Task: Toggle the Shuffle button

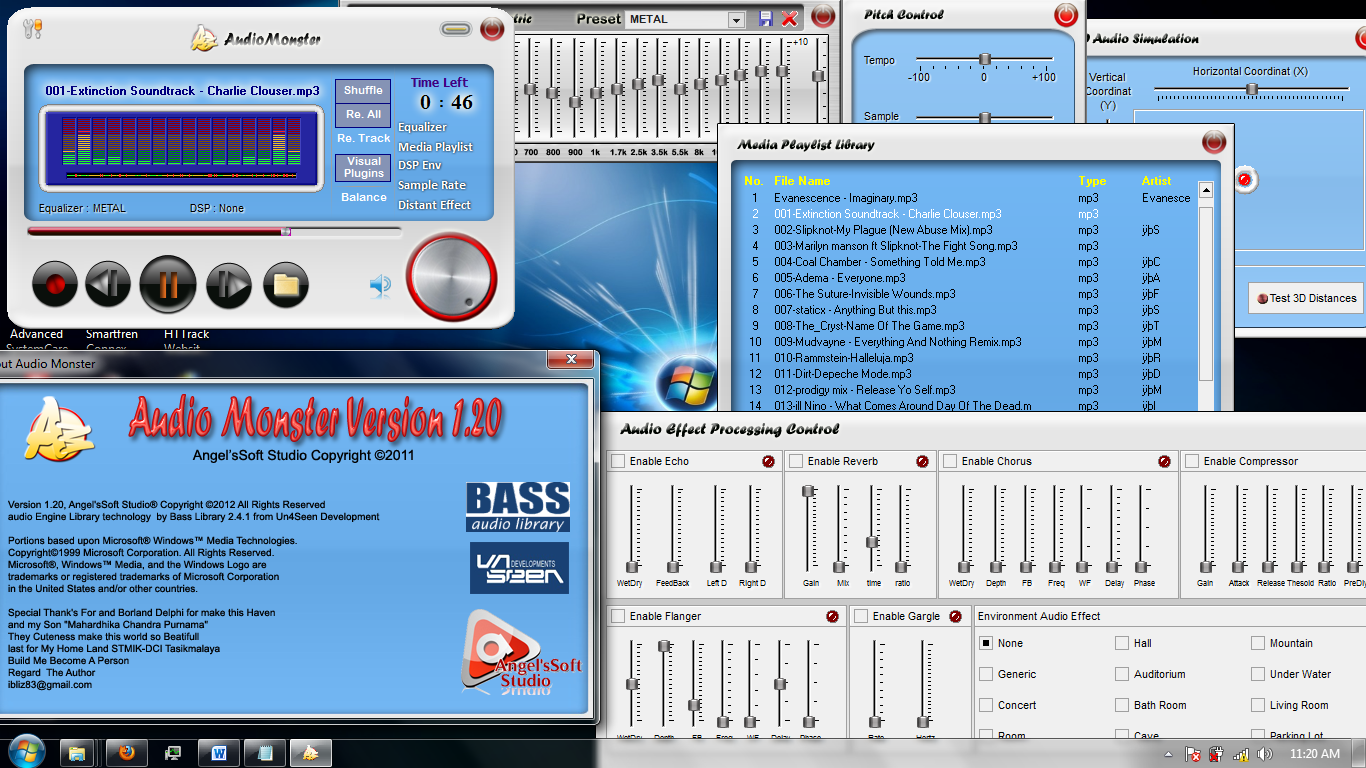Action: click(x=363, y=91)
